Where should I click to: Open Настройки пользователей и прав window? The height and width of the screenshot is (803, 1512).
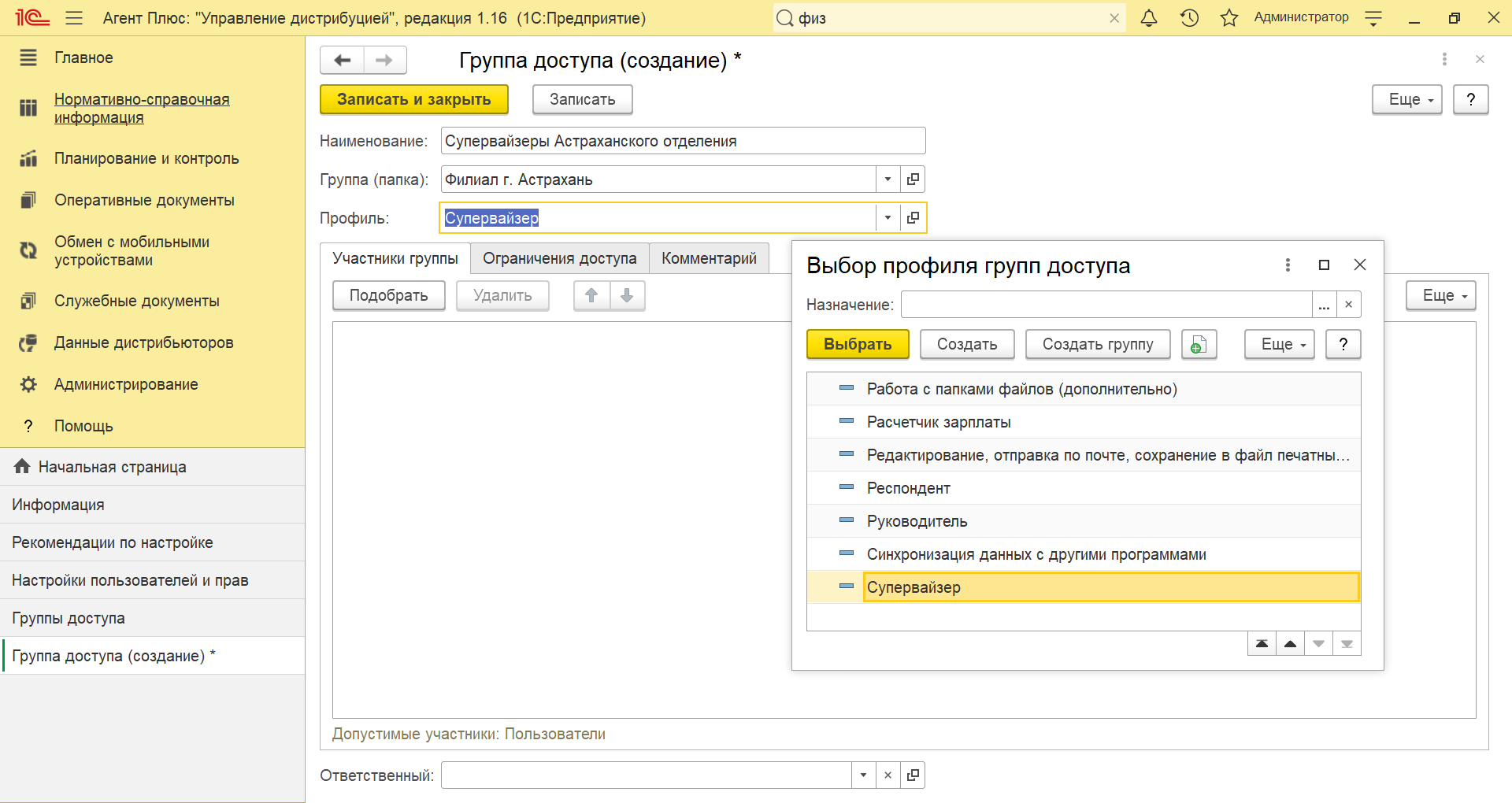pos(152,580)
